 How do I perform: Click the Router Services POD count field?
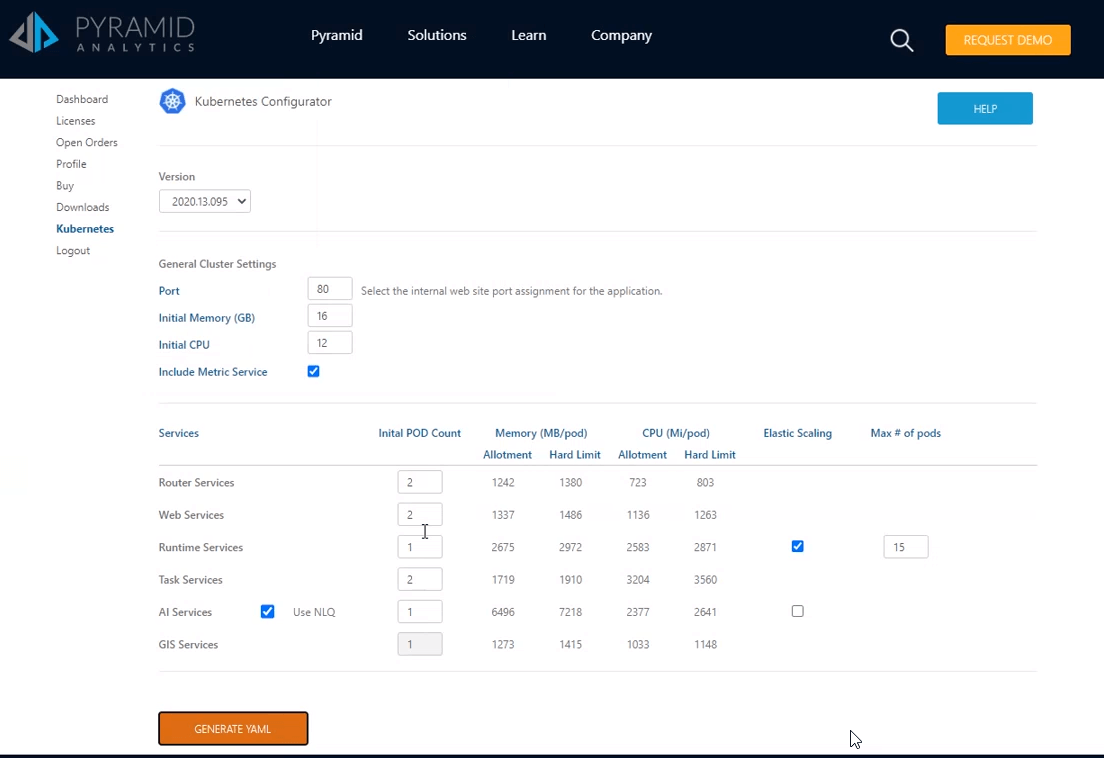pyautogui.click(x=420, y=482)
